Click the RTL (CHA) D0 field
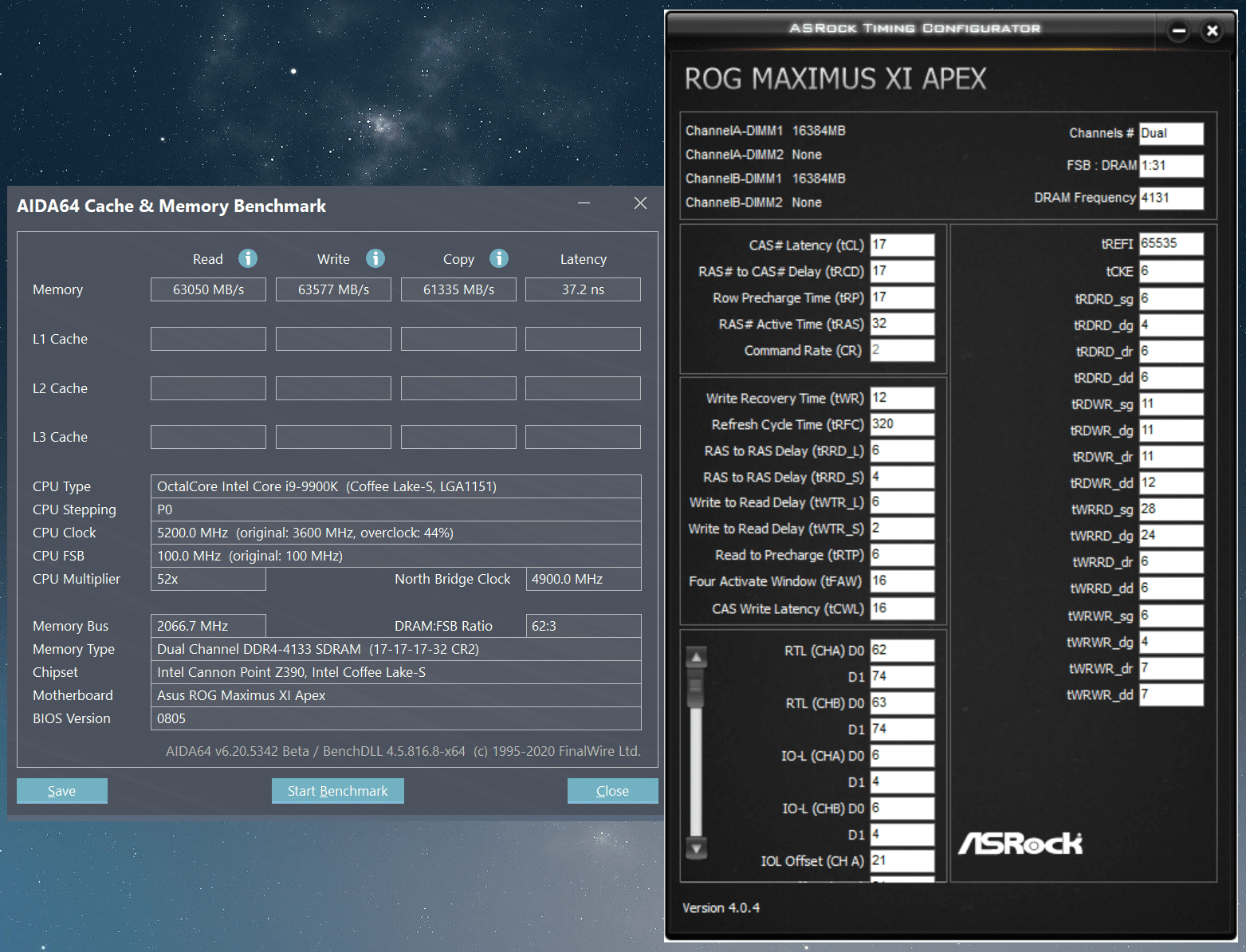 pyautogui.click(x=902, y=651)
